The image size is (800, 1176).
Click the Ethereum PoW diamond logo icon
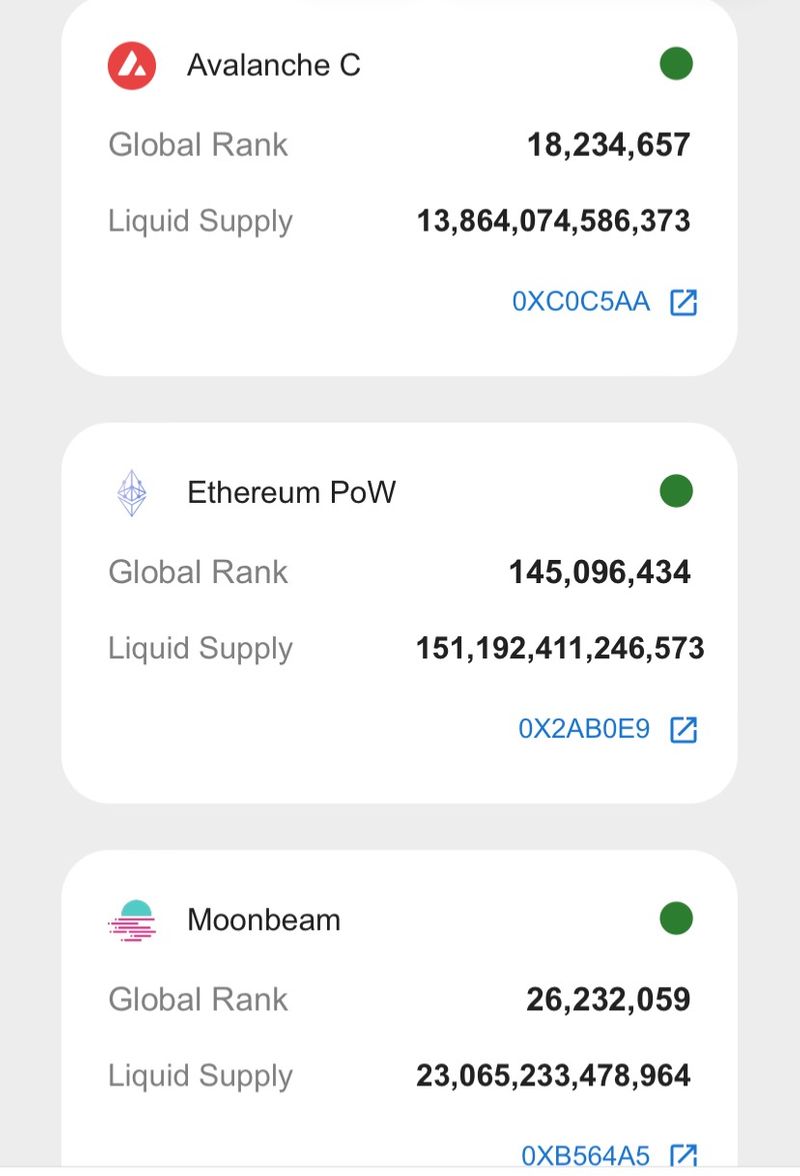[132, 493]
